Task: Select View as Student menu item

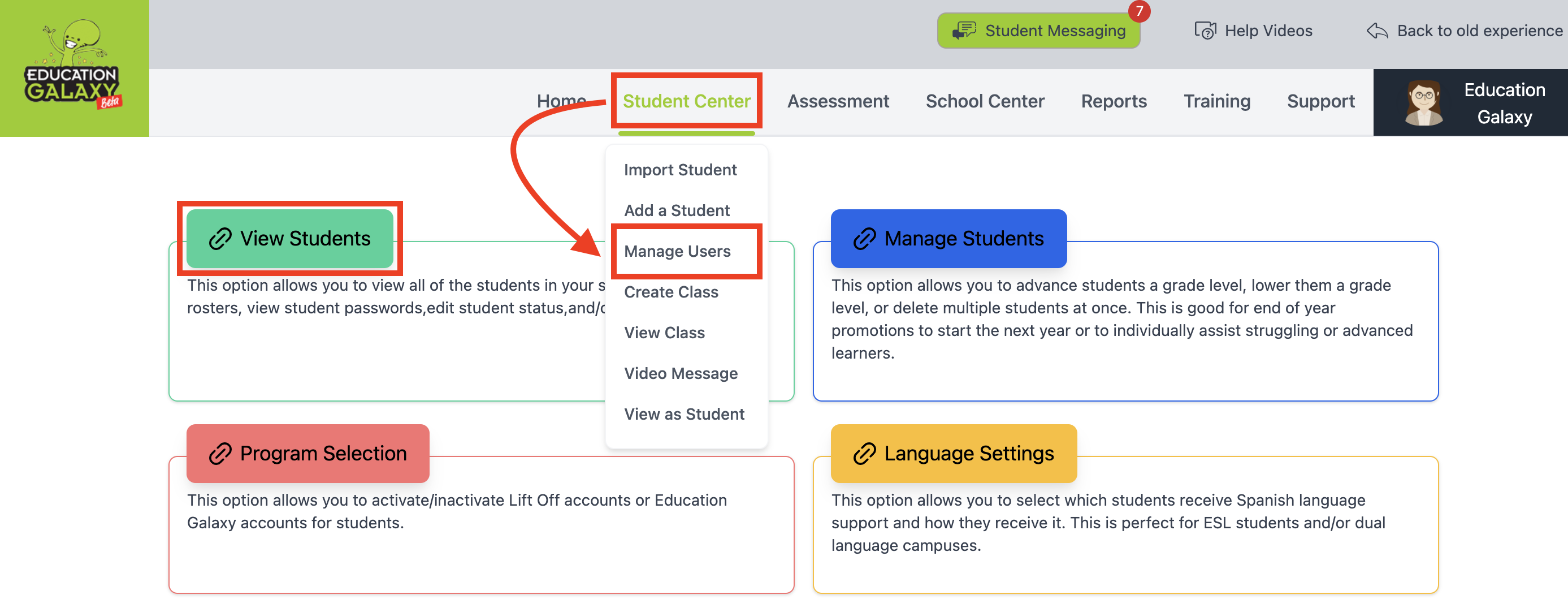Action: (x=683, y=415)
